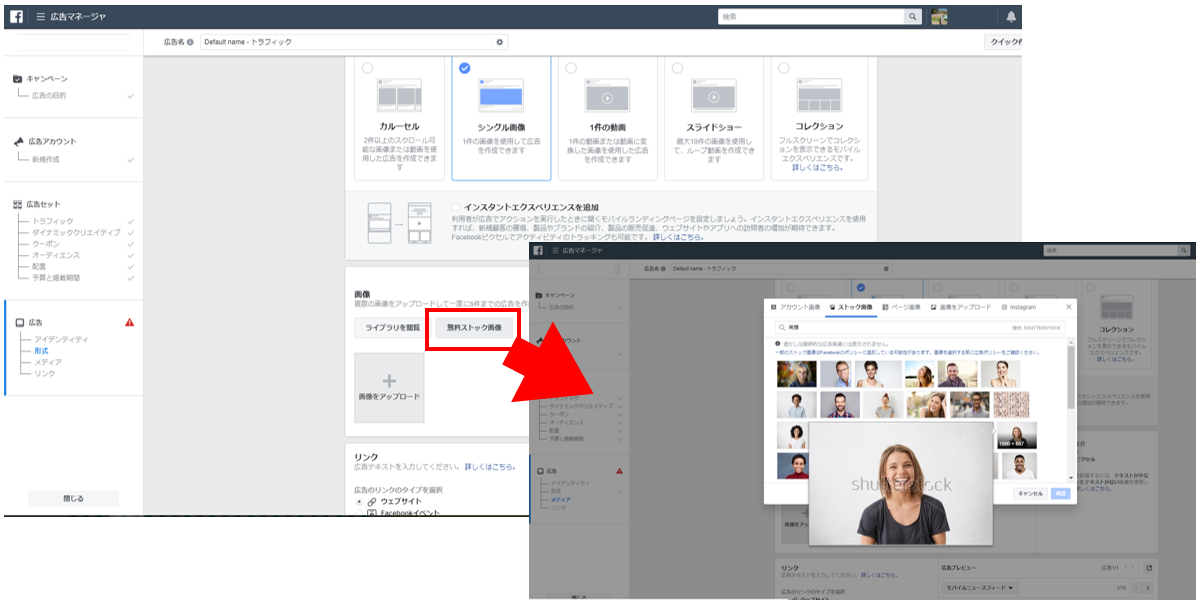
Task: Click the 広告セット grid icon in the sidebar
Action: [x=18, y=204]
